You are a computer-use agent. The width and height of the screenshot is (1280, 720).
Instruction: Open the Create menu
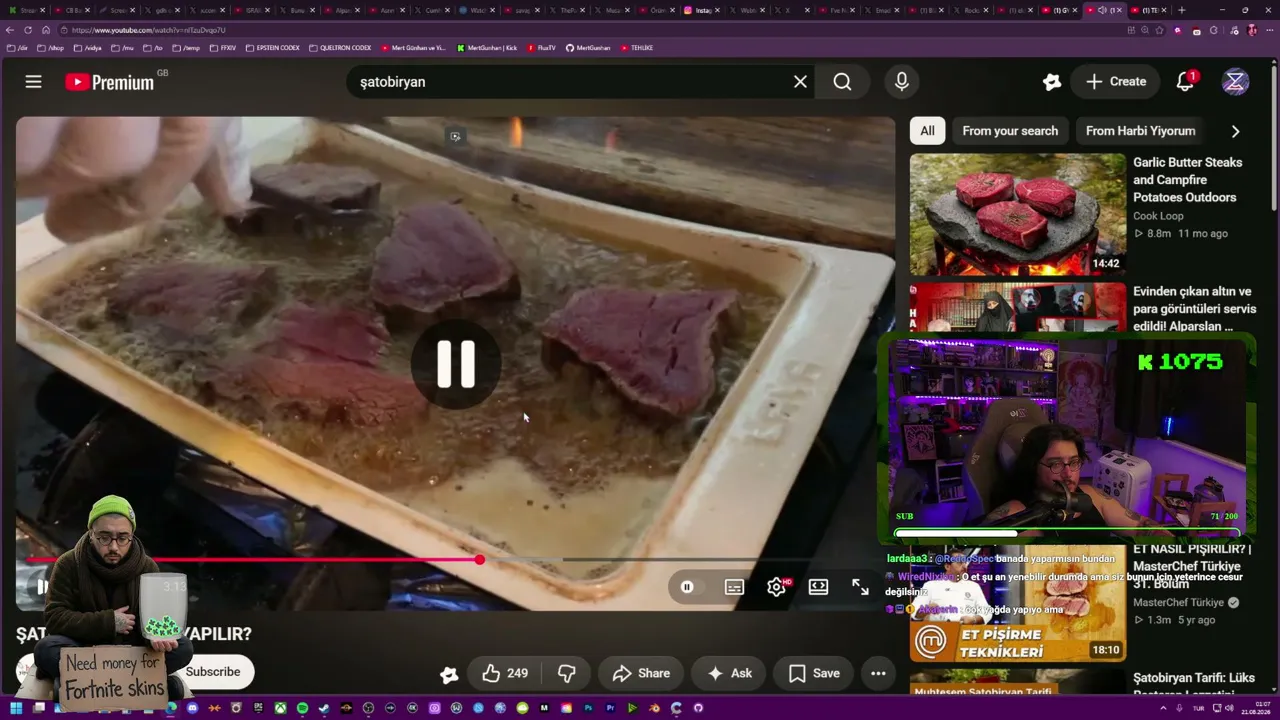click(x=1116, y=82)
